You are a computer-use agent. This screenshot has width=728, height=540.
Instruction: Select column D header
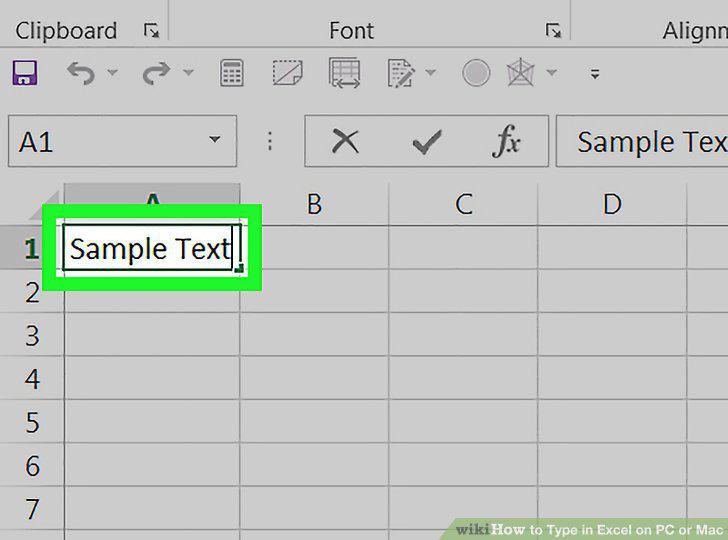(612, 204)
